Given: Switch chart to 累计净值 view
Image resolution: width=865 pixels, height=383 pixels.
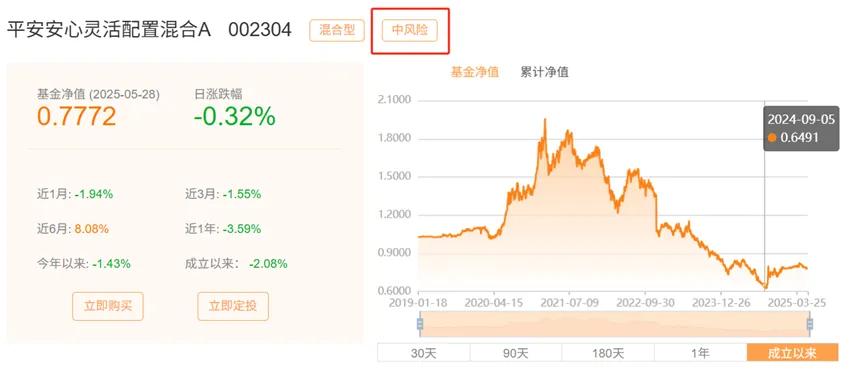Looking at the screenshot, I should pos(544,72).
